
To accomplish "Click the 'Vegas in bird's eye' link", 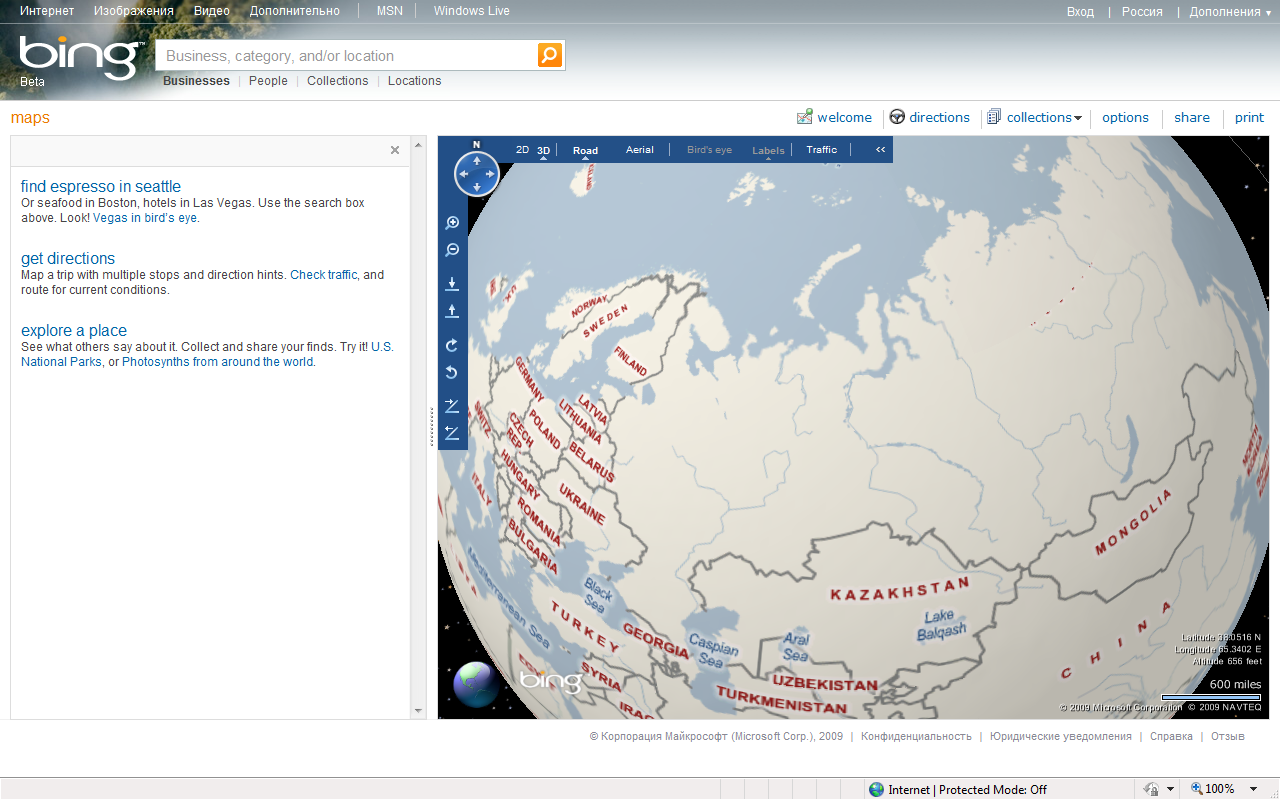I will coord(145,218).
